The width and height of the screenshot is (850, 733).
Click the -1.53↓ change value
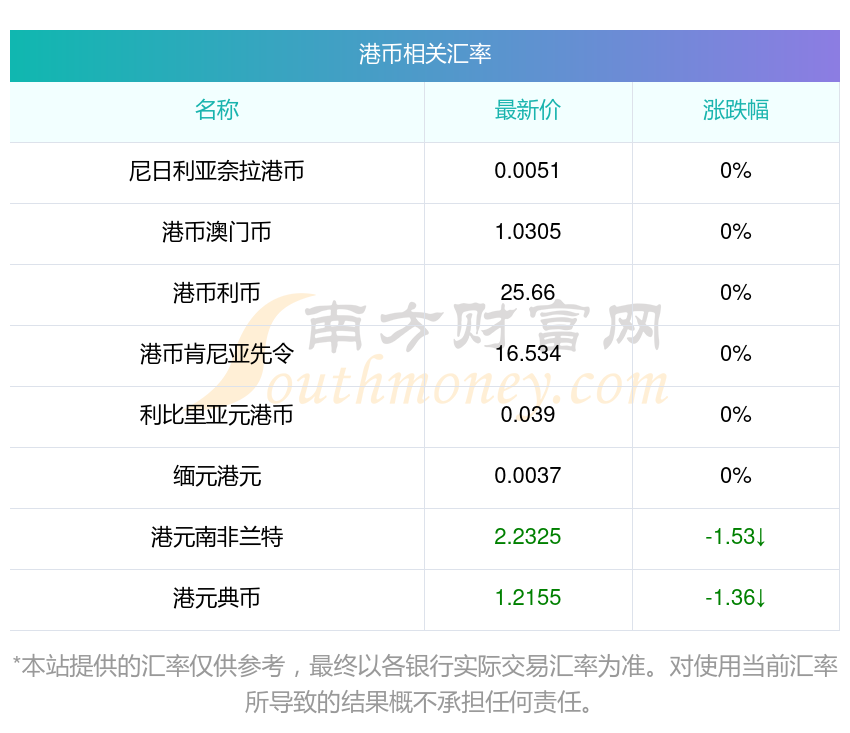coord(736,537)
